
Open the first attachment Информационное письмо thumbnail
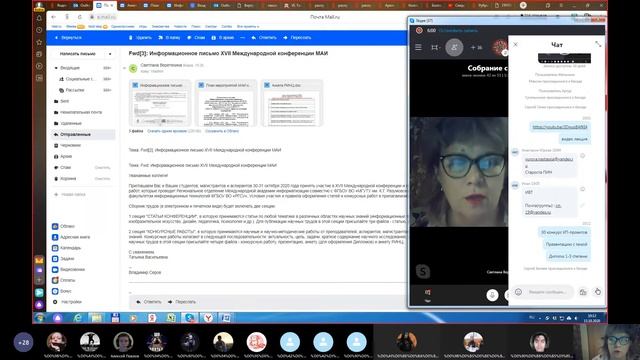tap(160, 103)
